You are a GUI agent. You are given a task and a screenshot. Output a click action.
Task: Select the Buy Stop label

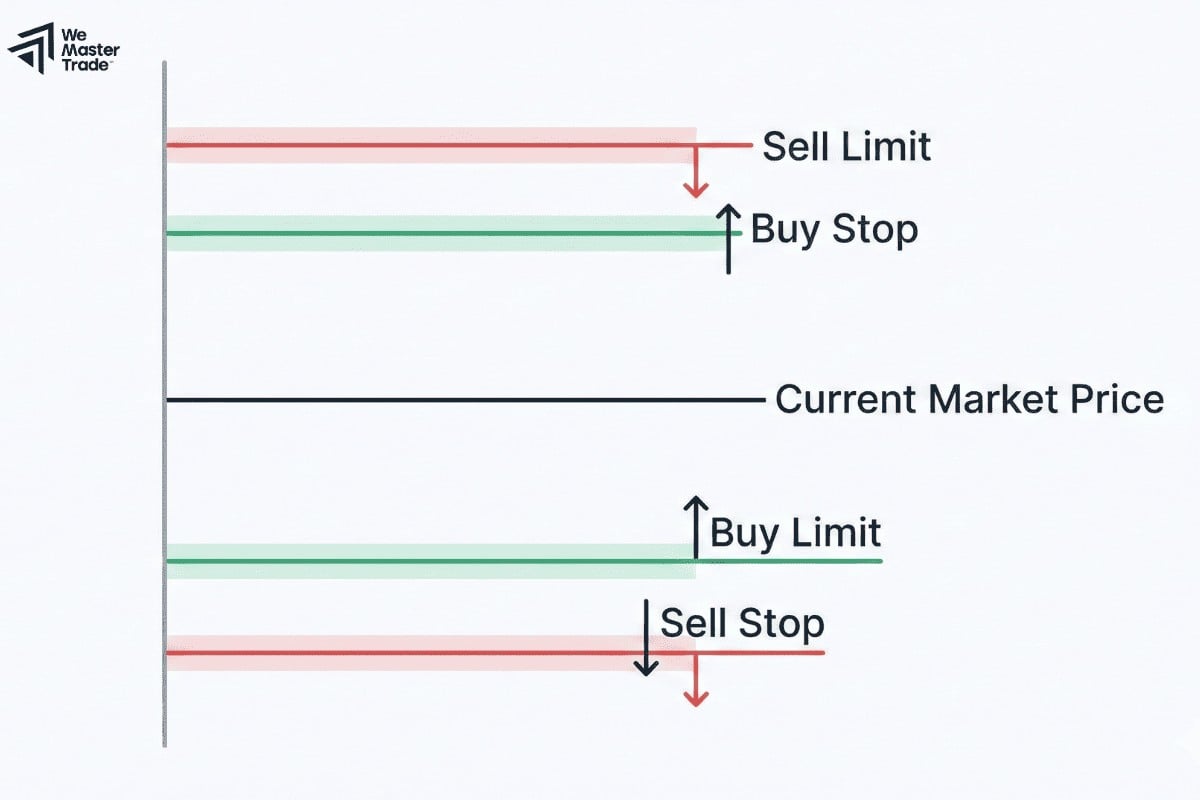tap(834, 230)
